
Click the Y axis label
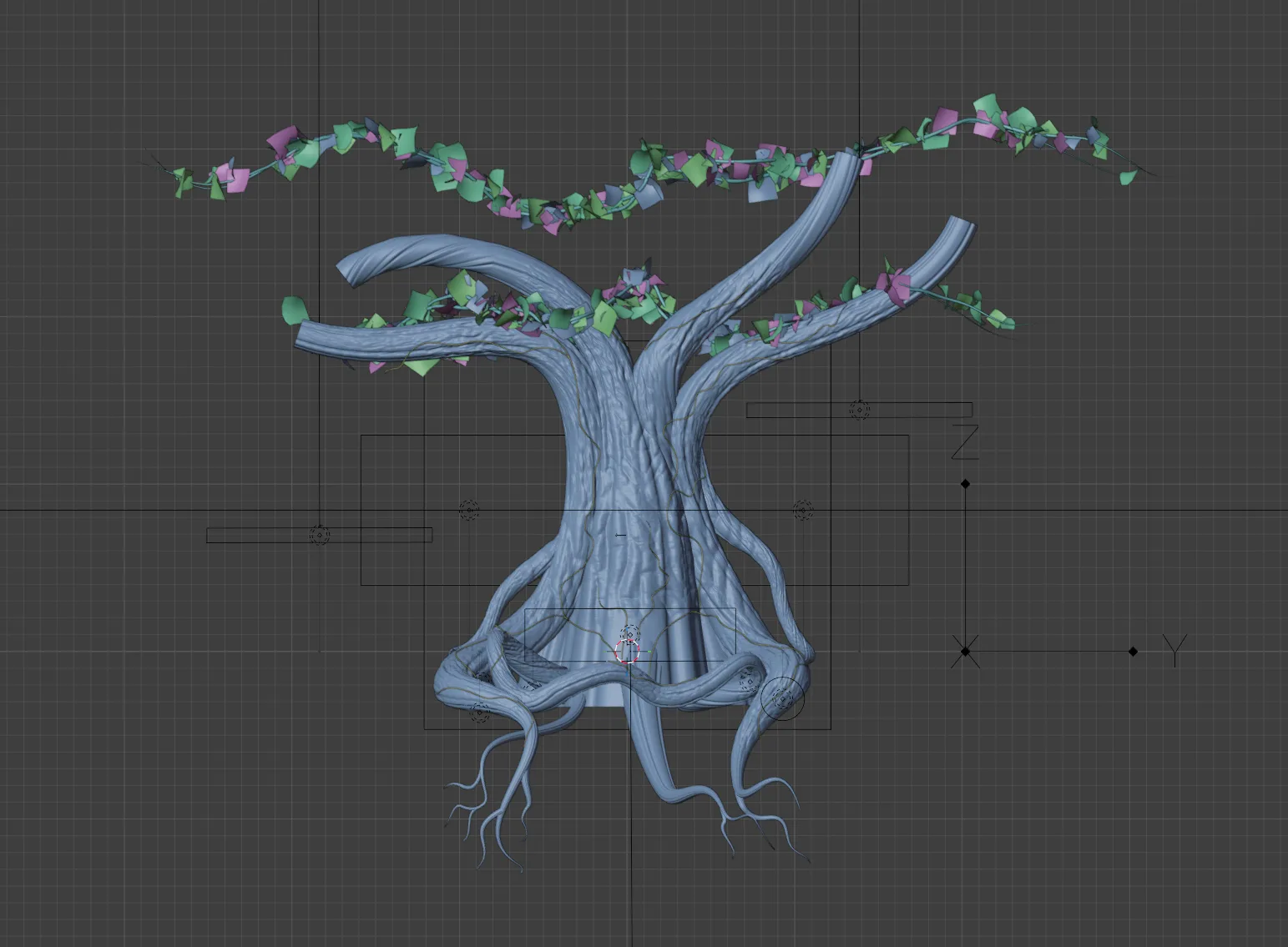pyautogui.click(x=1174, y=650)
